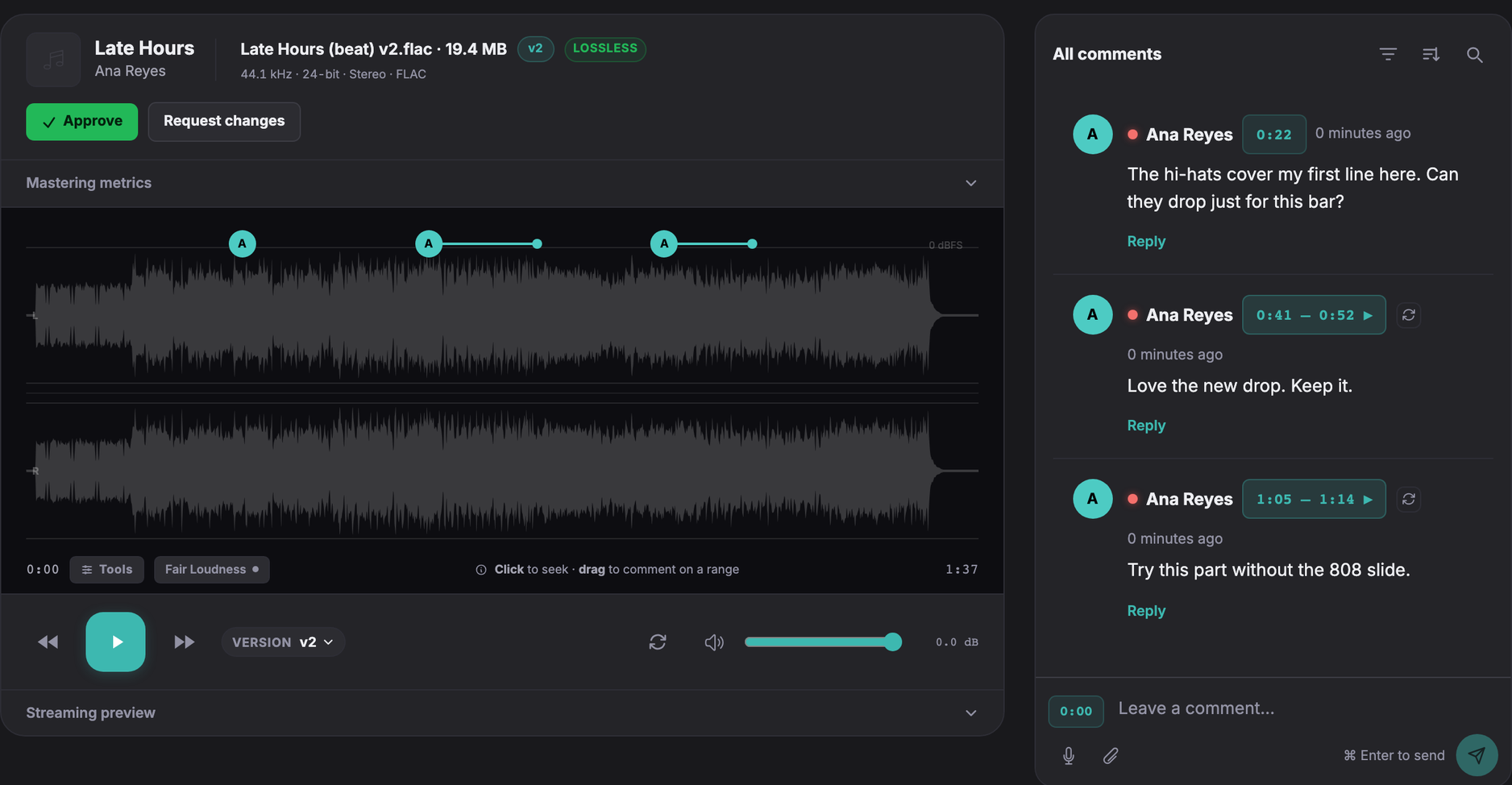Reply to the 808 slide comment
1512x785 pixels.
(x=1146, y=610)
